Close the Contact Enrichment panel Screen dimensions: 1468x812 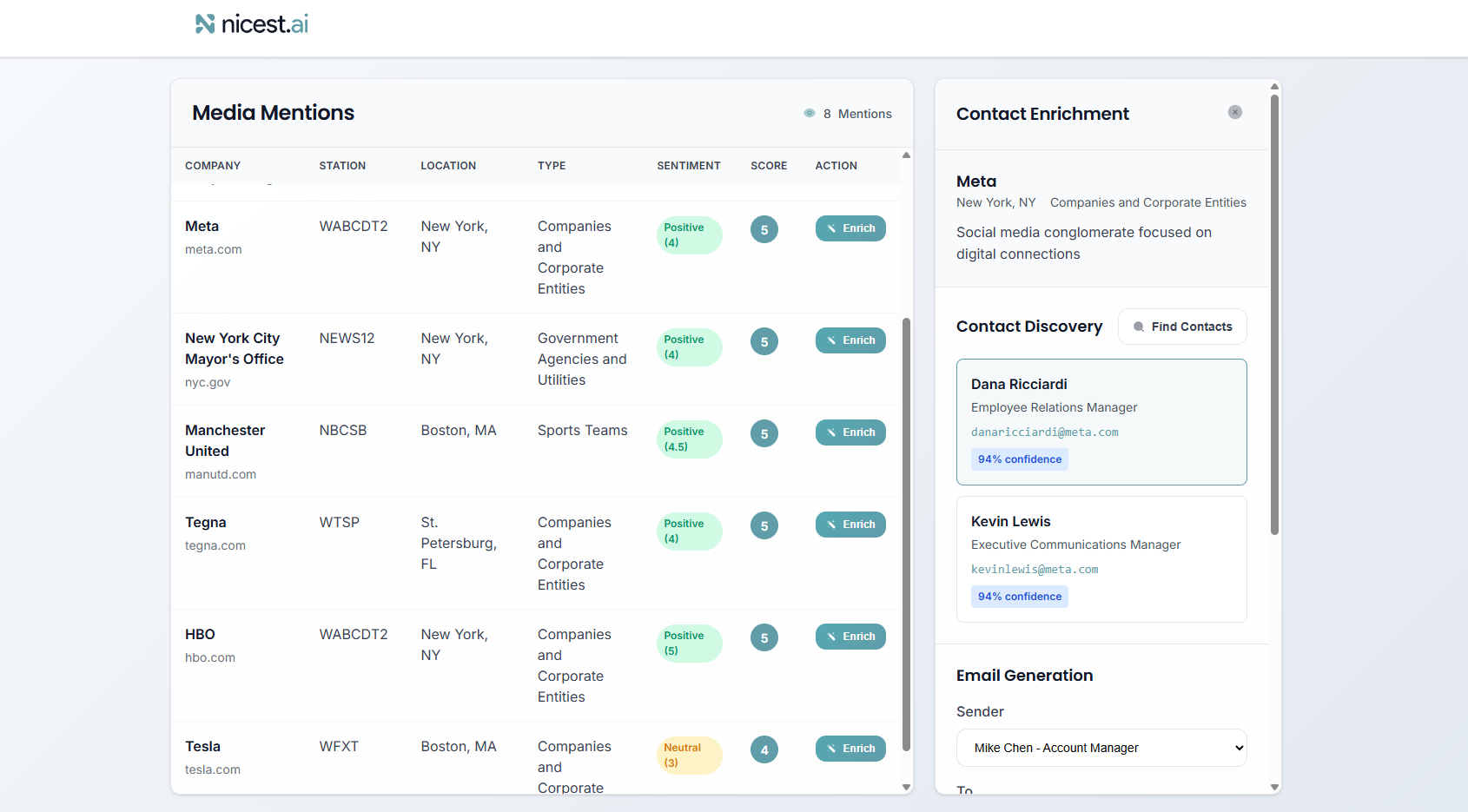[1234, 112]
